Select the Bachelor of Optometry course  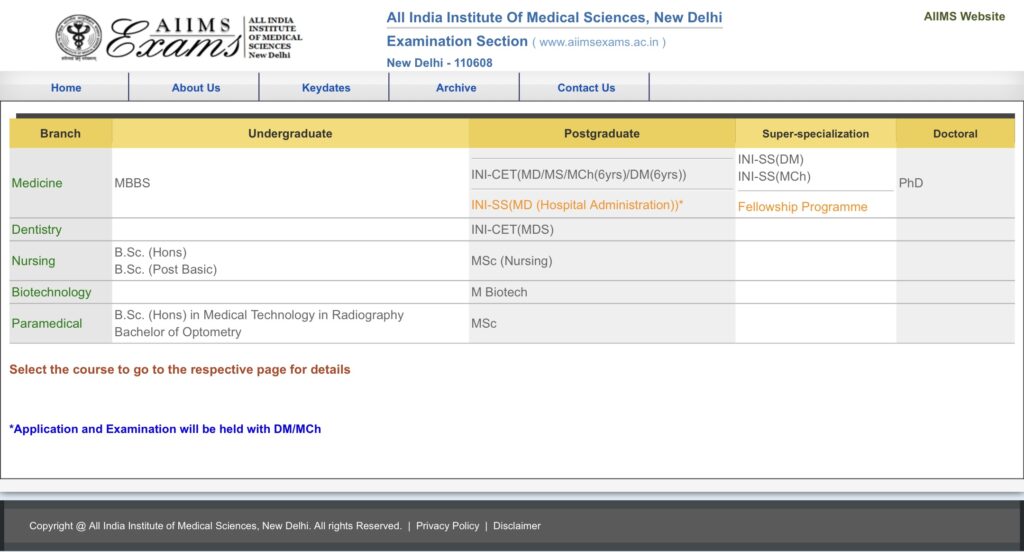[x=178, y=332]
